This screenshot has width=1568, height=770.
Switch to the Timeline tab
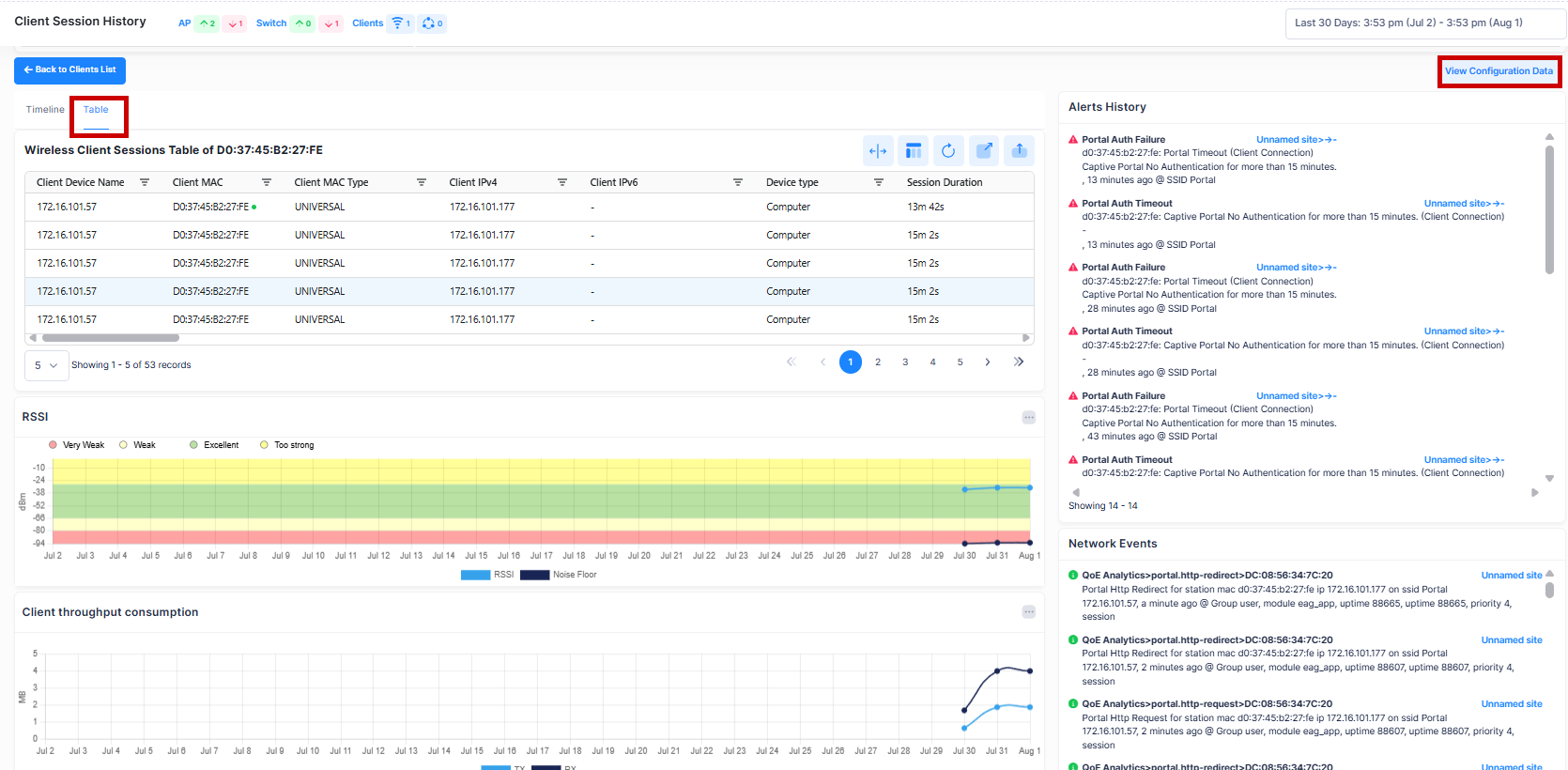(45, 110)
